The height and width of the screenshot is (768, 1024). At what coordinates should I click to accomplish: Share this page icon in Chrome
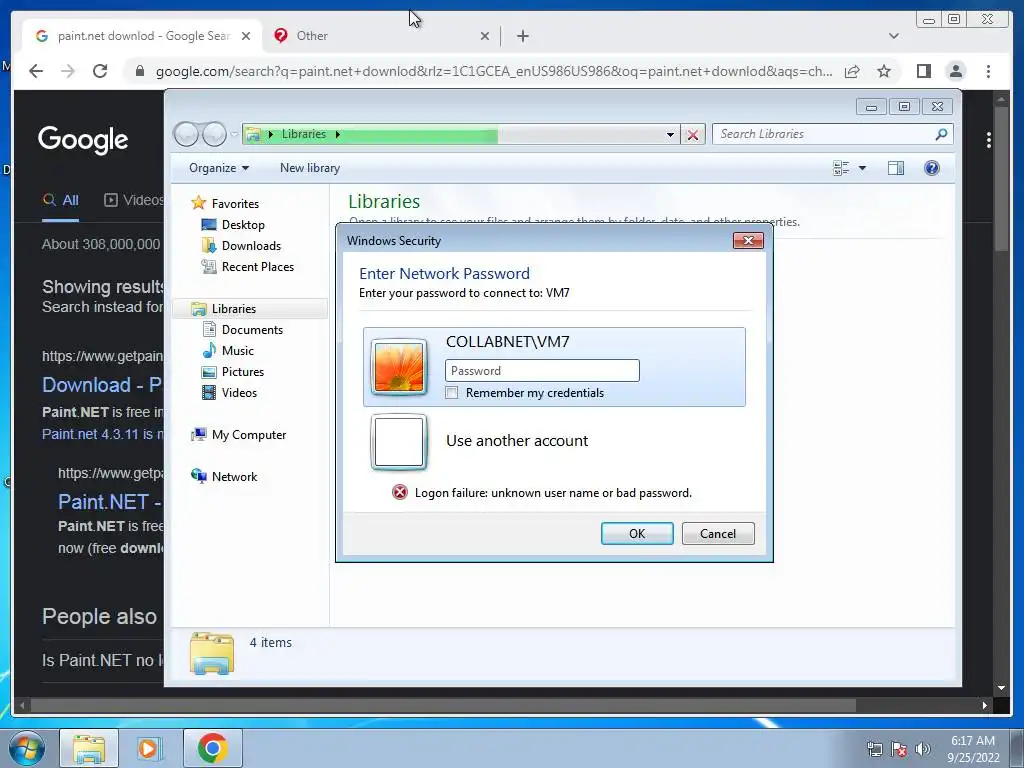tap(852, 71)
